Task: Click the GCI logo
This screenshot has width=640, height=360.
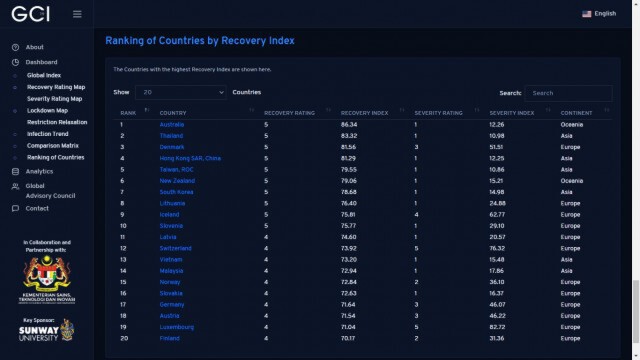Action: coord(31,14)
